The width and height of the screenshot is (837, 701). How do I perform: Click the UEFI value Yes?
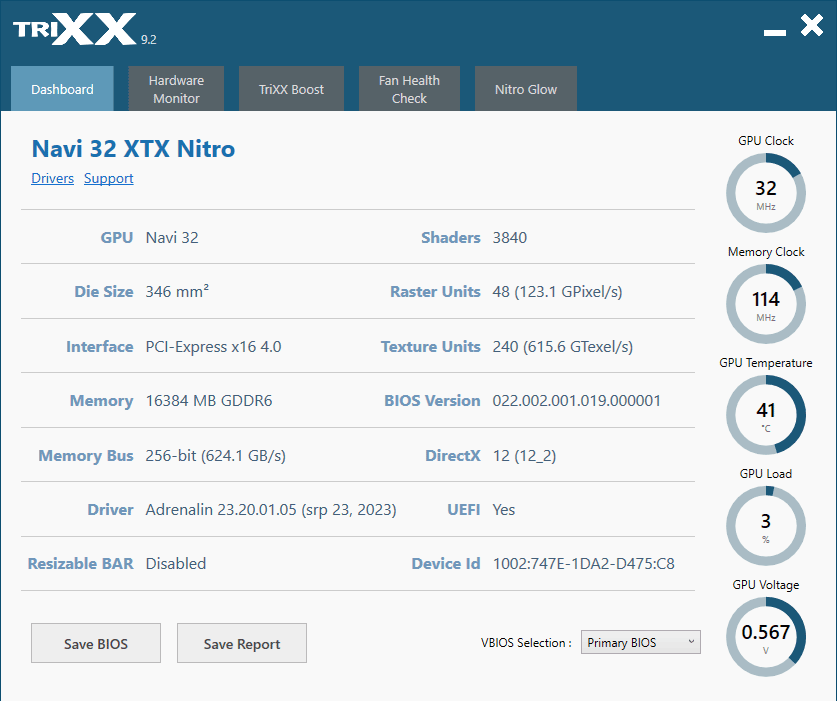[x=504, y=510]
